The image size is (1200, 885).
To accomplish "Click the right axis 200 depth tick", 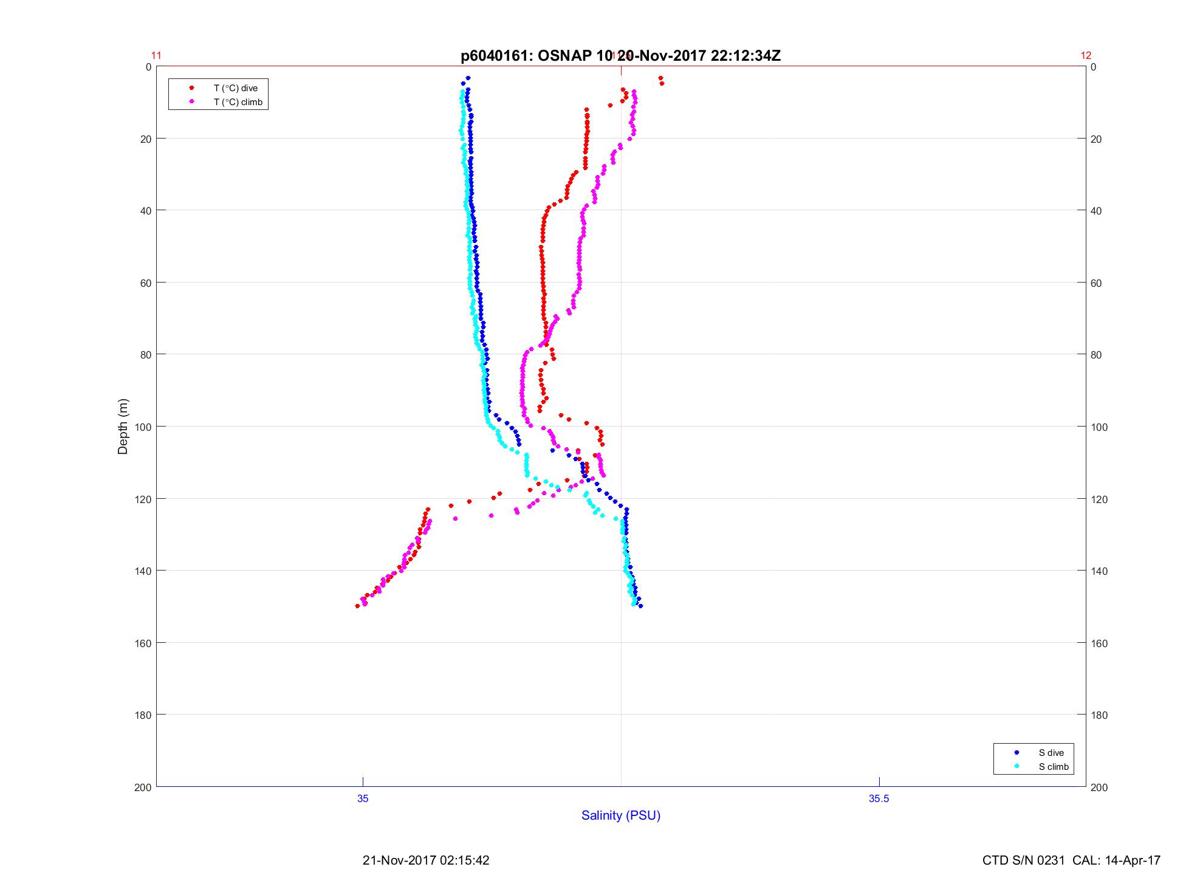I will pos(1100,787).
